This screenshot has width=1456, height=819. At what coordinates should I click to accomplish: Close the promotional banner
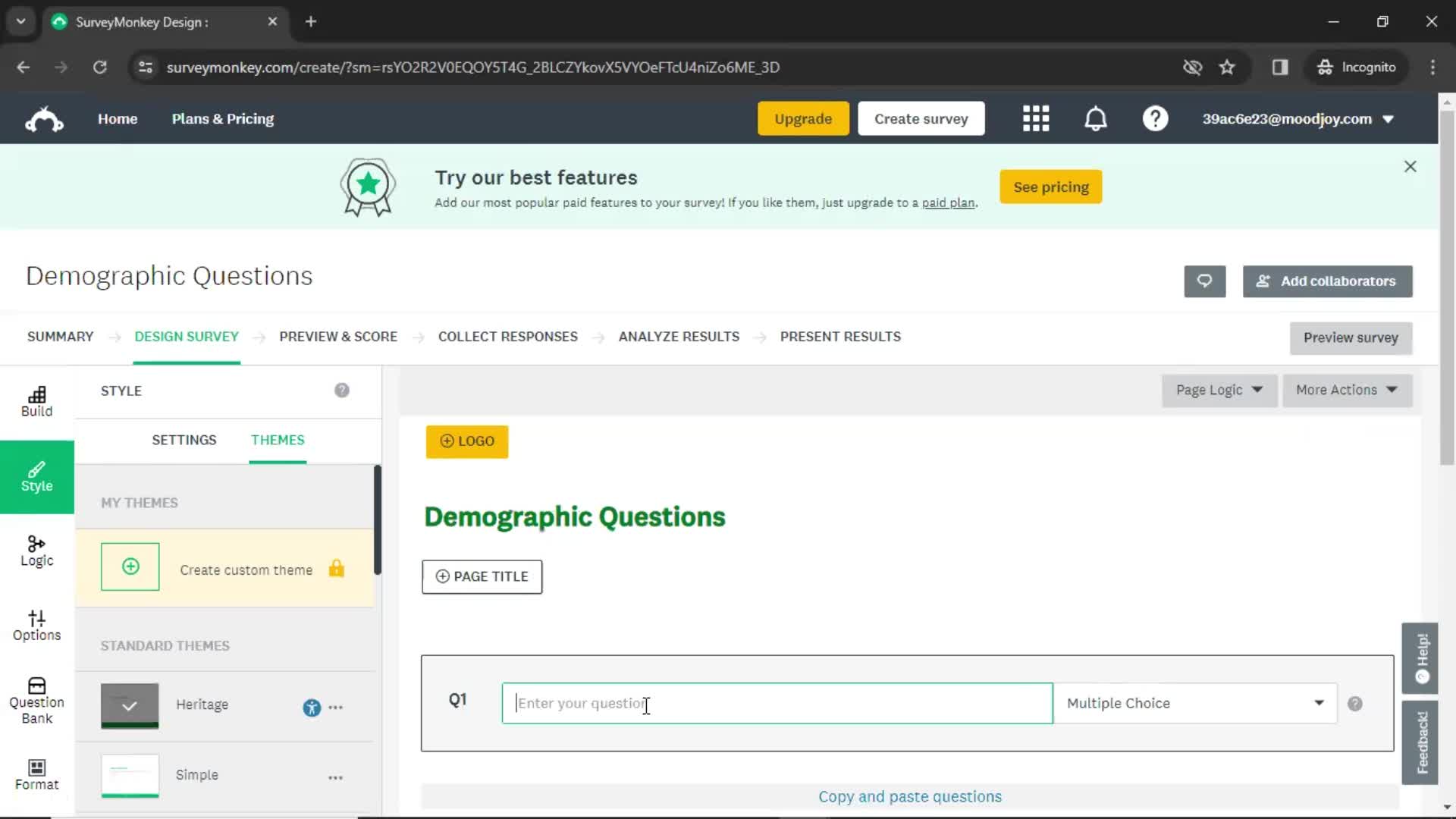point(1411,166)
